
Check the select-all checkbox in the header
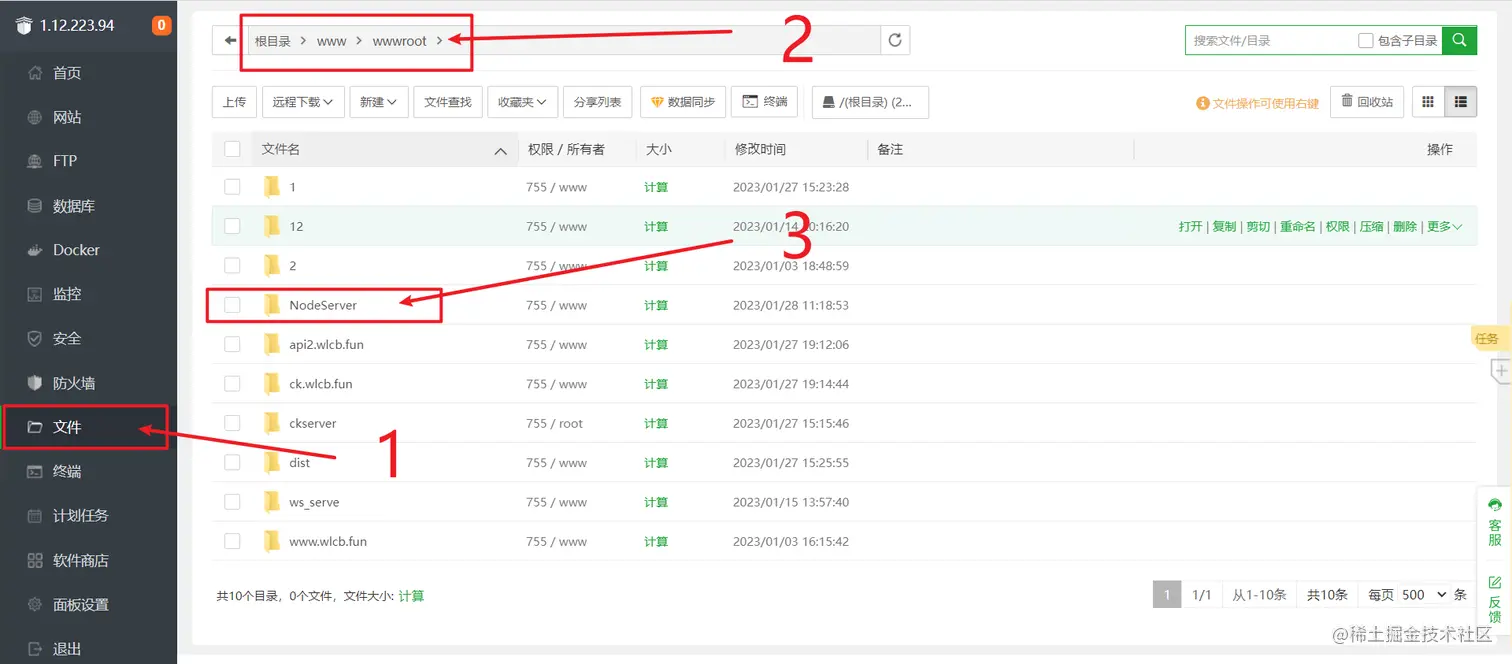pyautogui.click(x=232, y=149)
